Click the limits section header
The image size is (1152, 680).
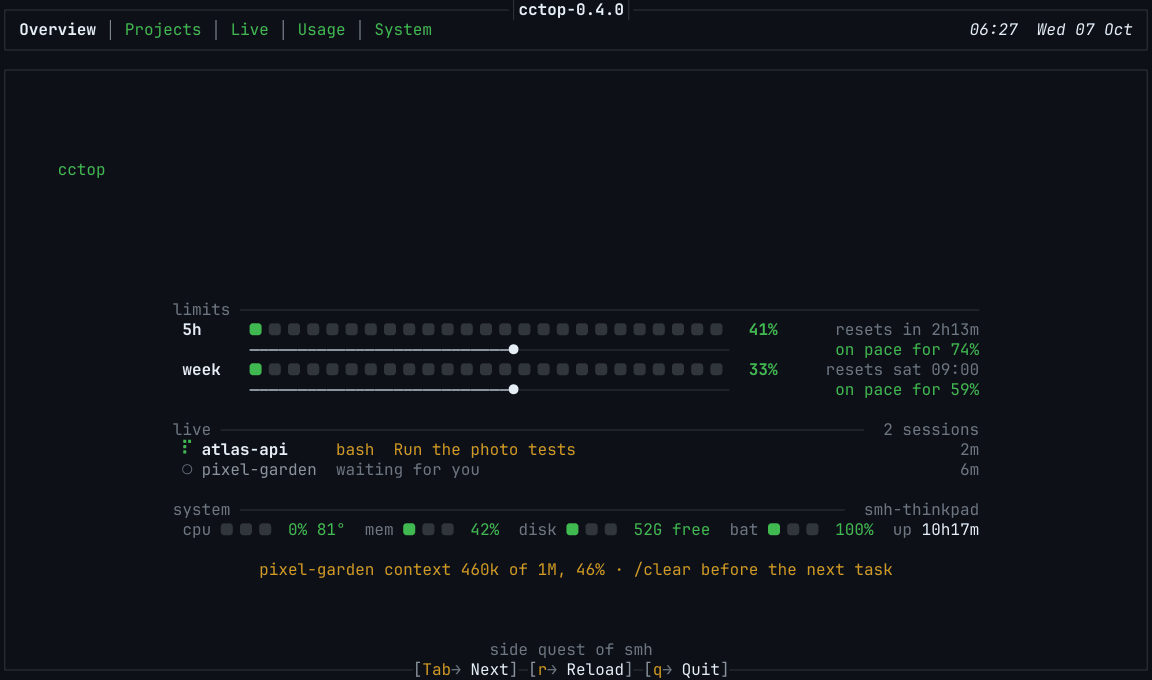click(x=201, y=309)
